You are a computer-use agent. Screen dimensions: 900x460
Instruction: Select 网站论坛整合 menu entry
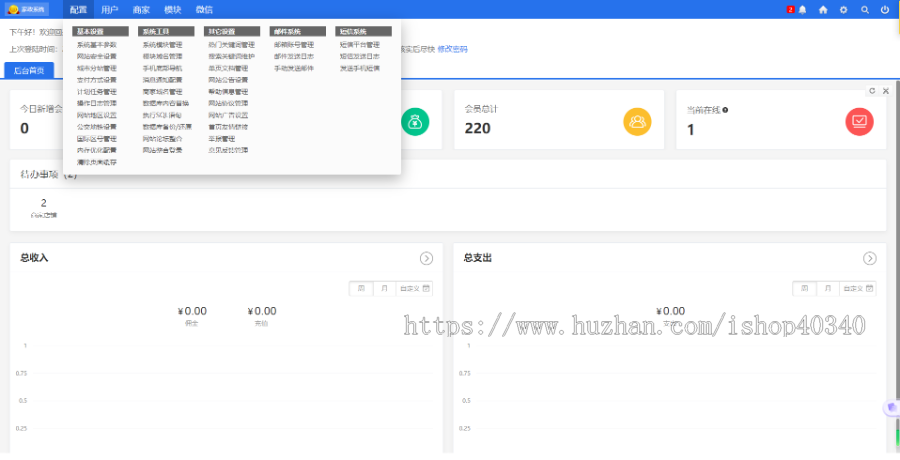(162, 138)
